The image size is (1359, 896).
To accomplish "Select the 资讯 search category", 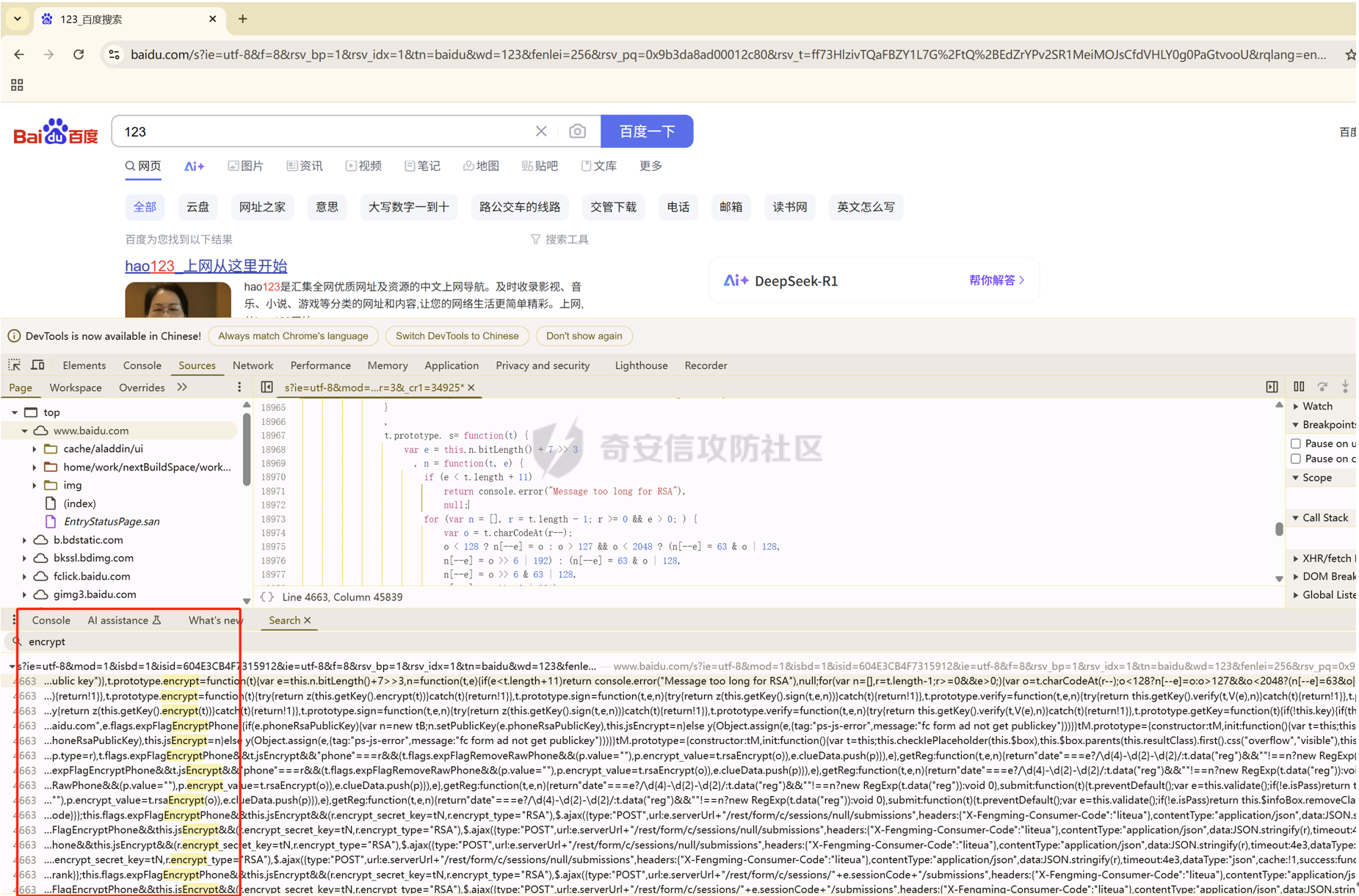I will [x=305, y=166].
